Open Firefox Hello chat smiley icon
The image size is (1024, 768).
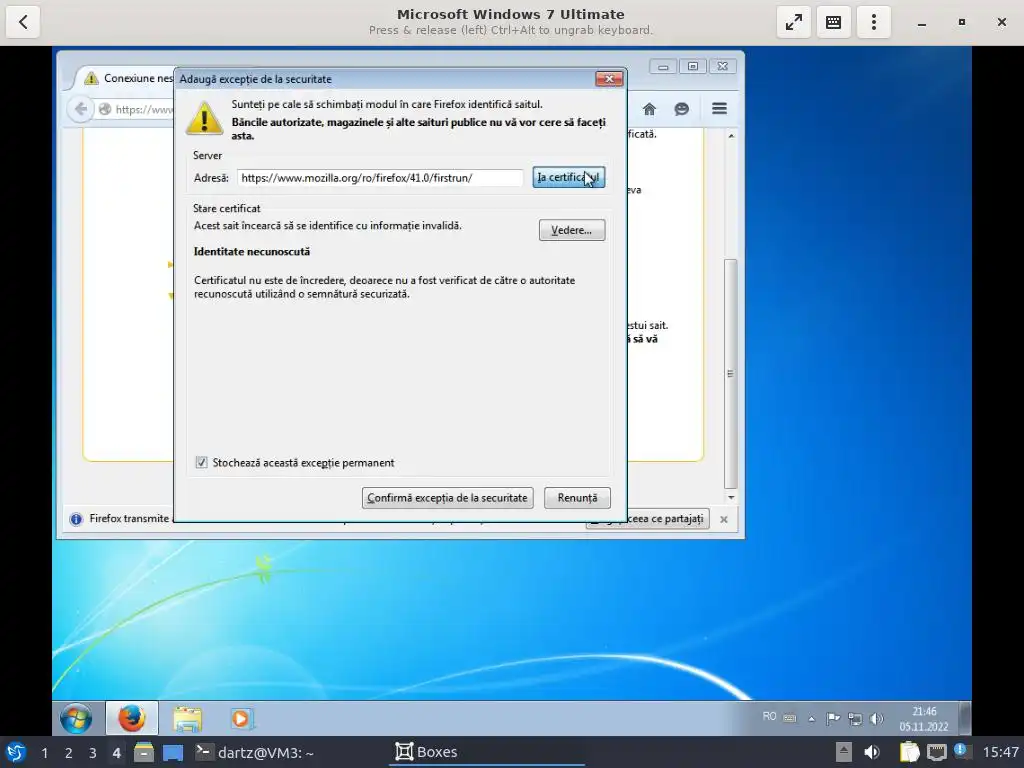pyautogui.click(x=681, y=109)
